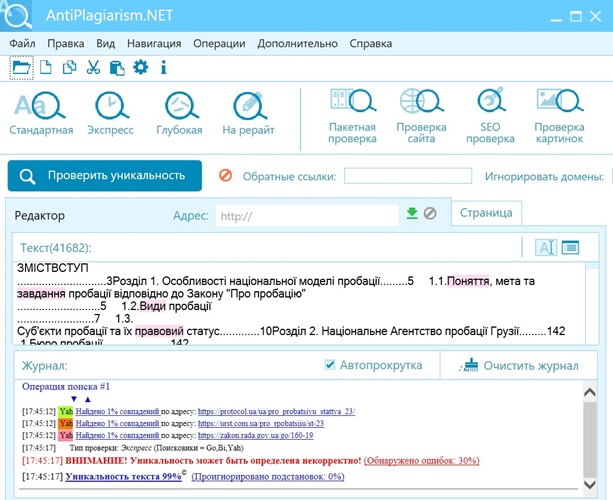The height and width of the screenshot is (500, 613).
Task: Click highlighted word Поняття in text
Action: coord(468,281)
